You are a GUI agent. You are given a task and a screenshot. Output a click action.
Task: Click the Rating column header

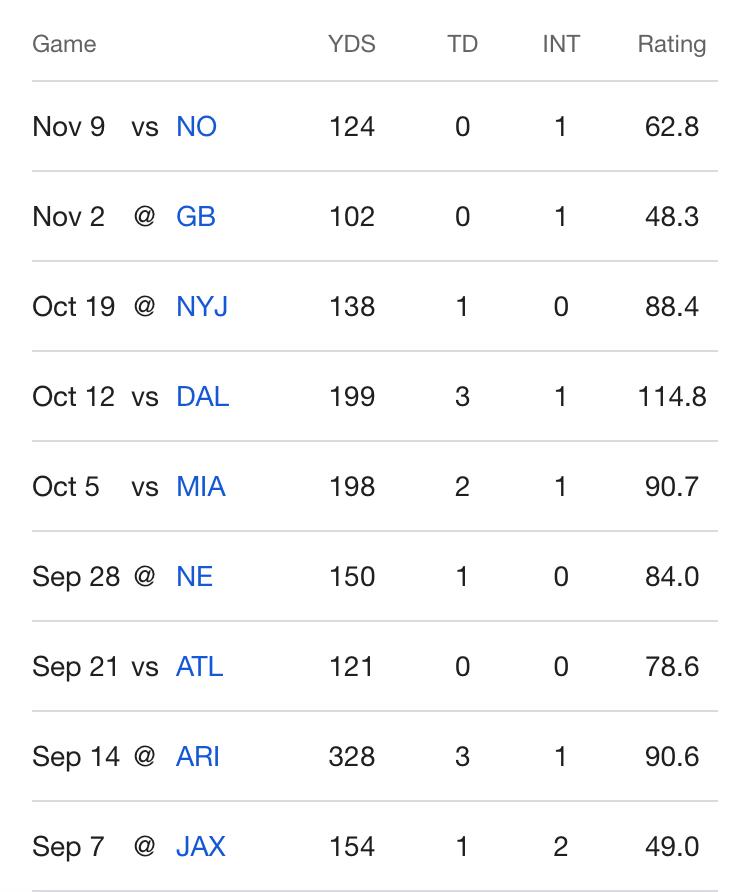(672, 44)
